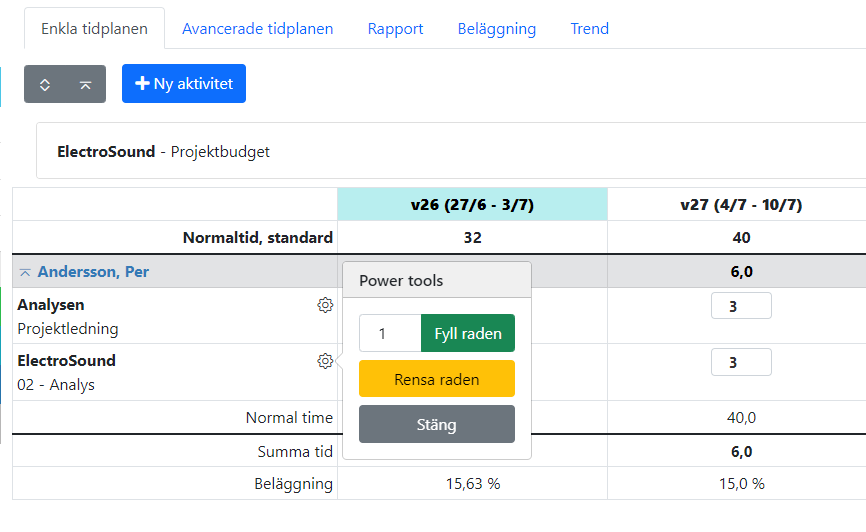The image size is (866, 532).
Task: Create a new activity with Ny aktivitet
Action: (184, 84)
